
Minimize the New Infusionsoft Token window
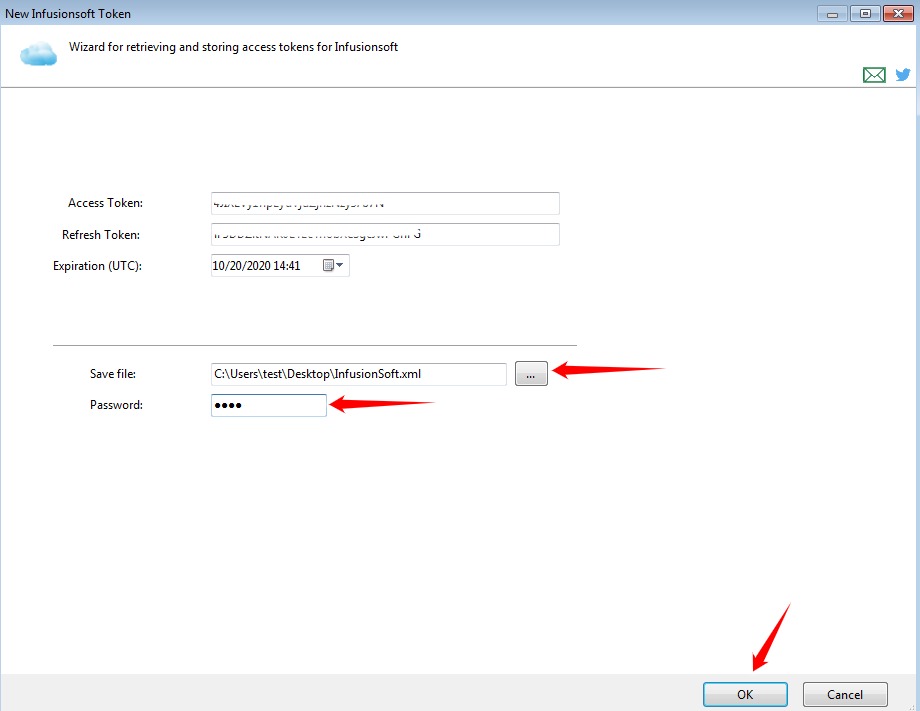click(833, 13)
